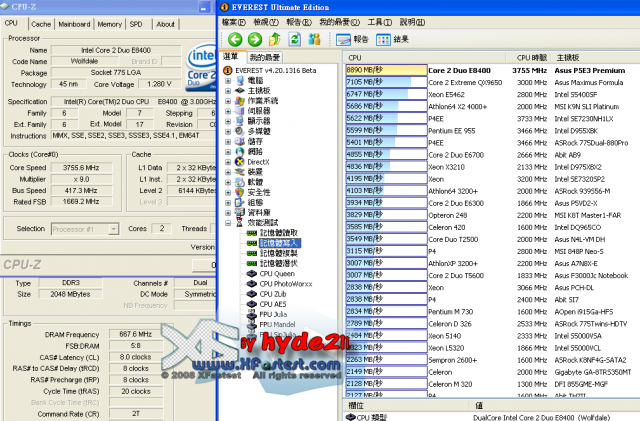Viewport: 640px width, 421px height.
Task: Expand the 安全性 tree node
Action: 228,192
